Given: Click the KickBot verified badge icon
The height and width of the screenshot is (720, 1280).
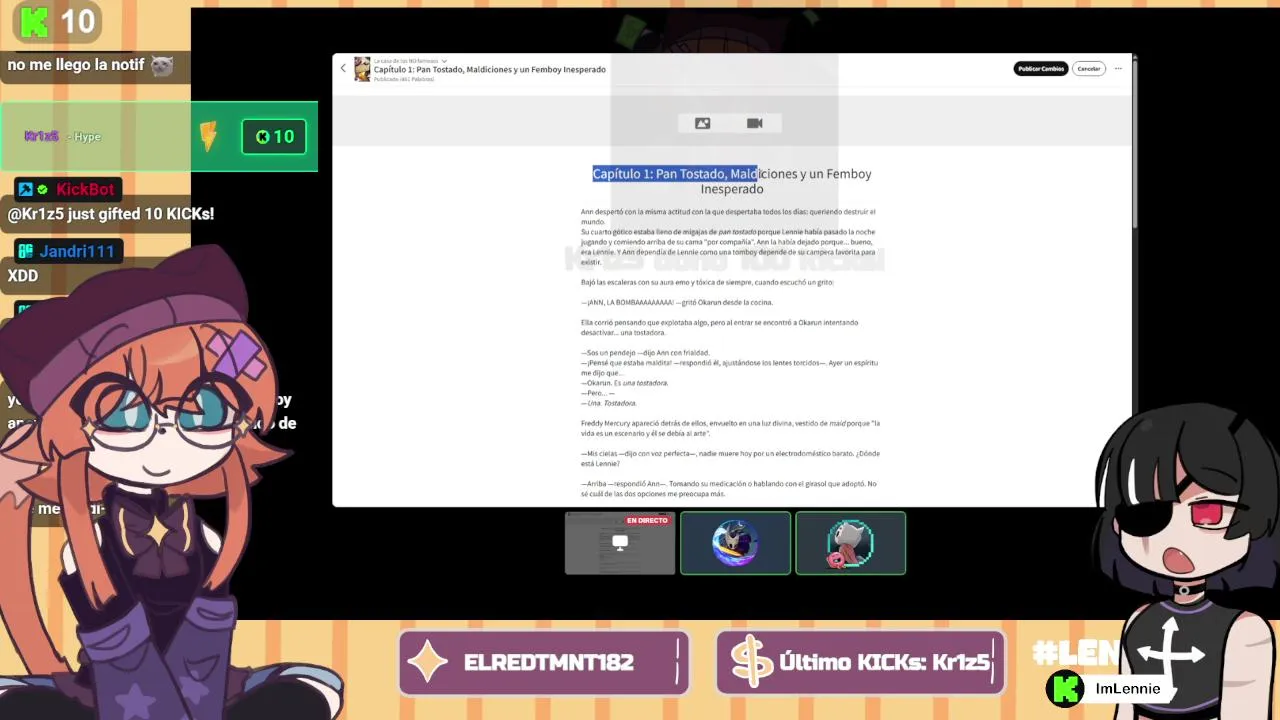Looking at the screenshot, I should click(x=42, y=189).
